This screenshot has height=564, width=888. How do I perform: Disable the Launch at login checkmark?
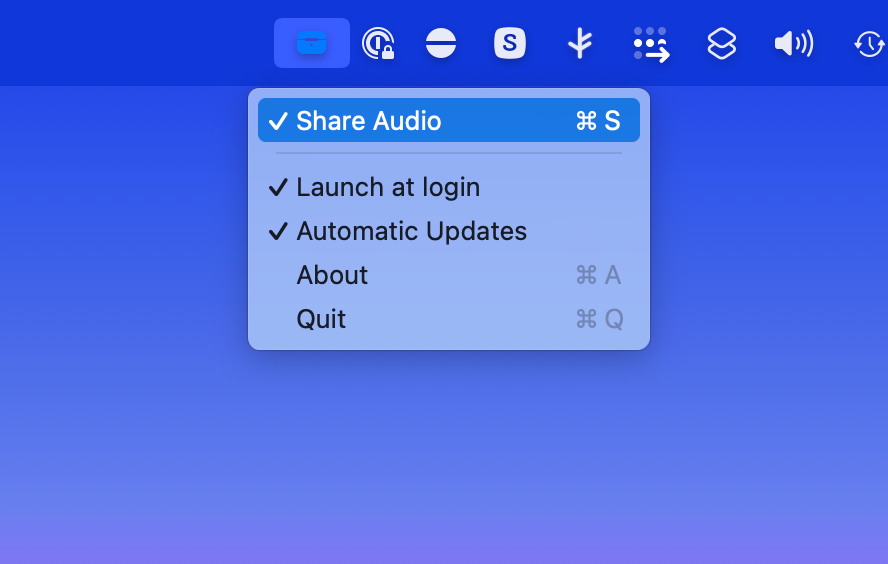click(278, 187)
